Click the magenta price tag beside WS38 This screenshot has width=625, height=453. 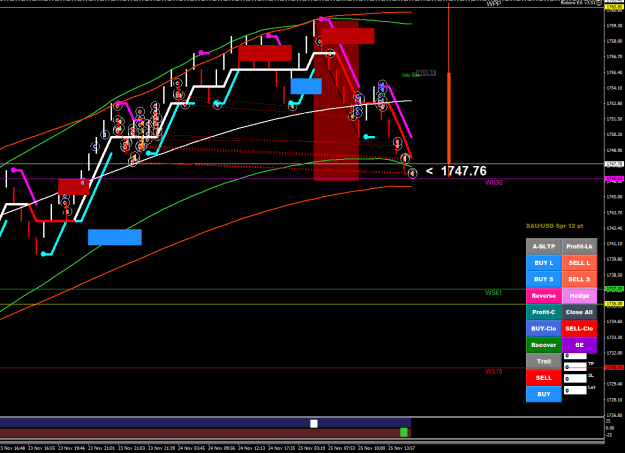tap(614, 179)
